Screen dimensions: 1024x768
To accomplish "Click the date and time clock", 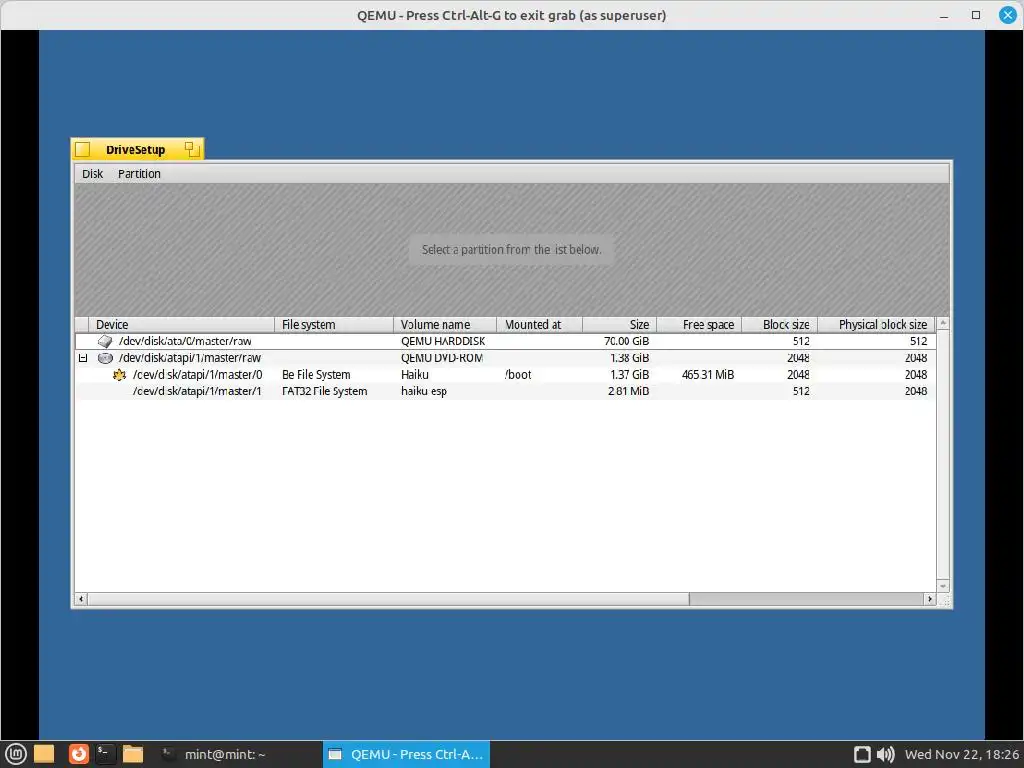I will pyautogui.click(x=961, y=754).
